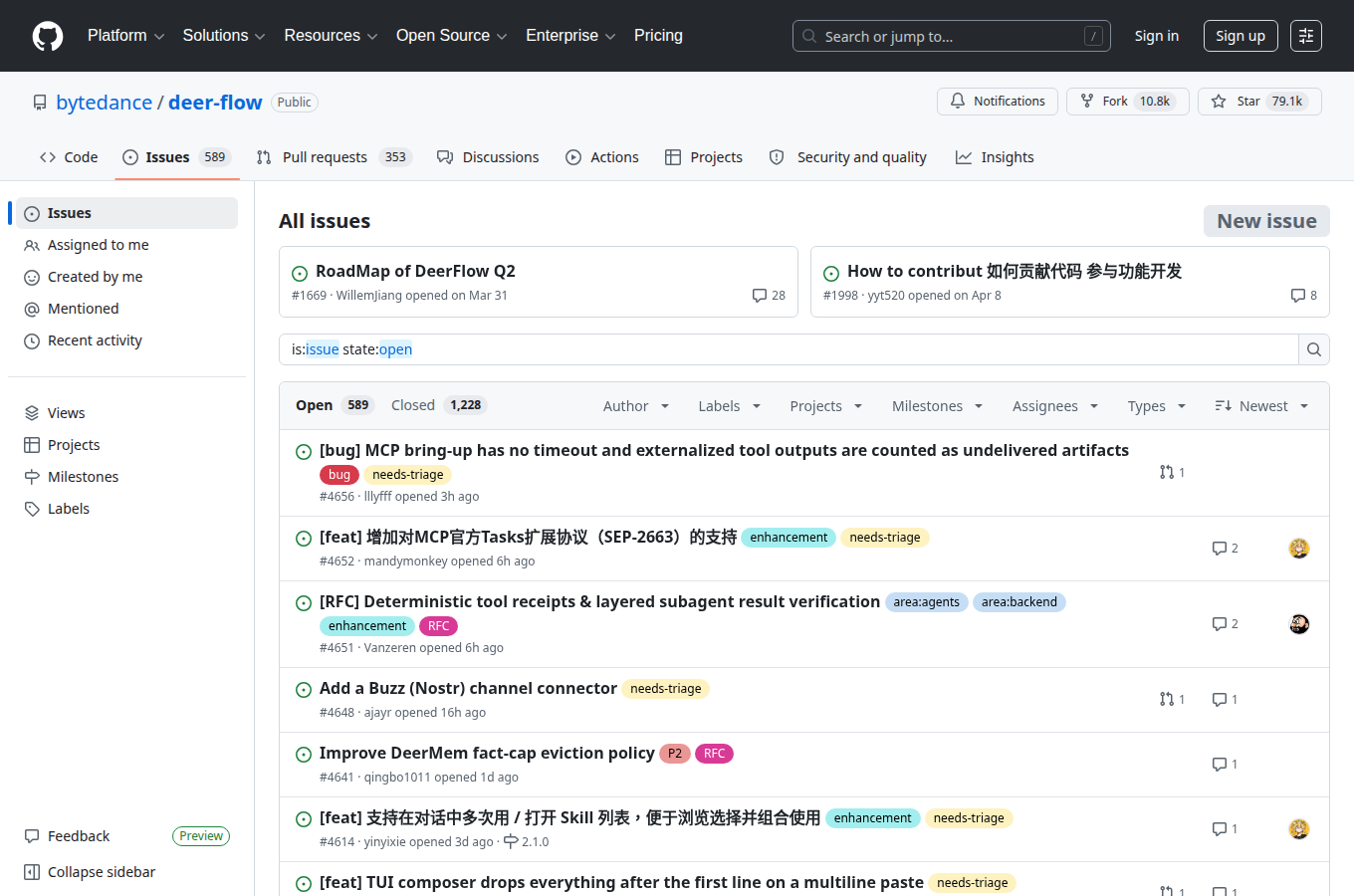Click the open status icon of issue #4641
This screenshot has height=896, width=1354.
(304, 755)
